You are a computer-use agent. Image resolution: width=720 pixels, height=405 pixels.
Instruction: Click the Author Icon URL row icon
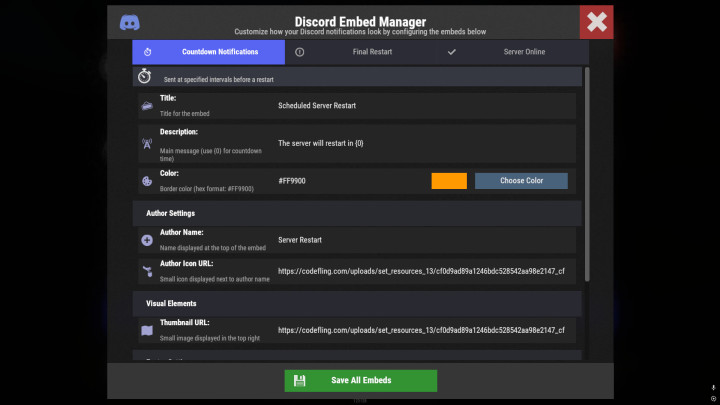[147, 271]
